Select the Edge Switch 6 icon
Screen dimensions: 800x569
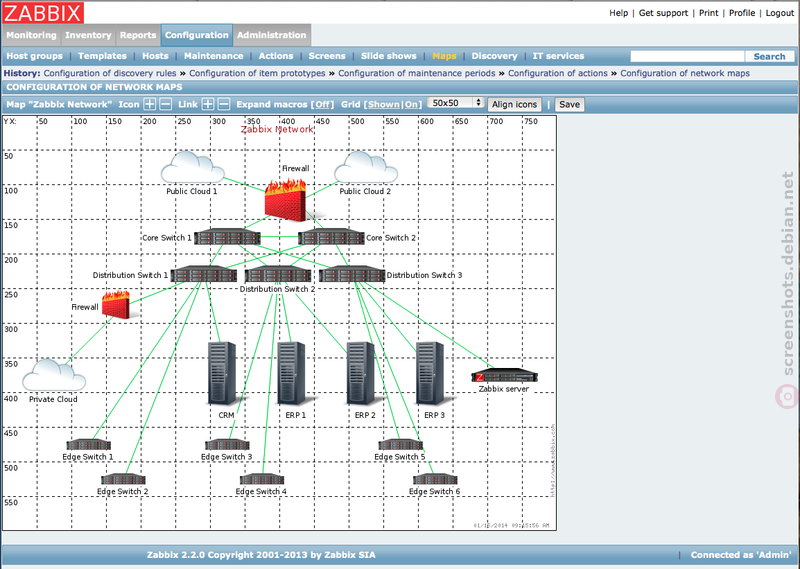(435, 479)
